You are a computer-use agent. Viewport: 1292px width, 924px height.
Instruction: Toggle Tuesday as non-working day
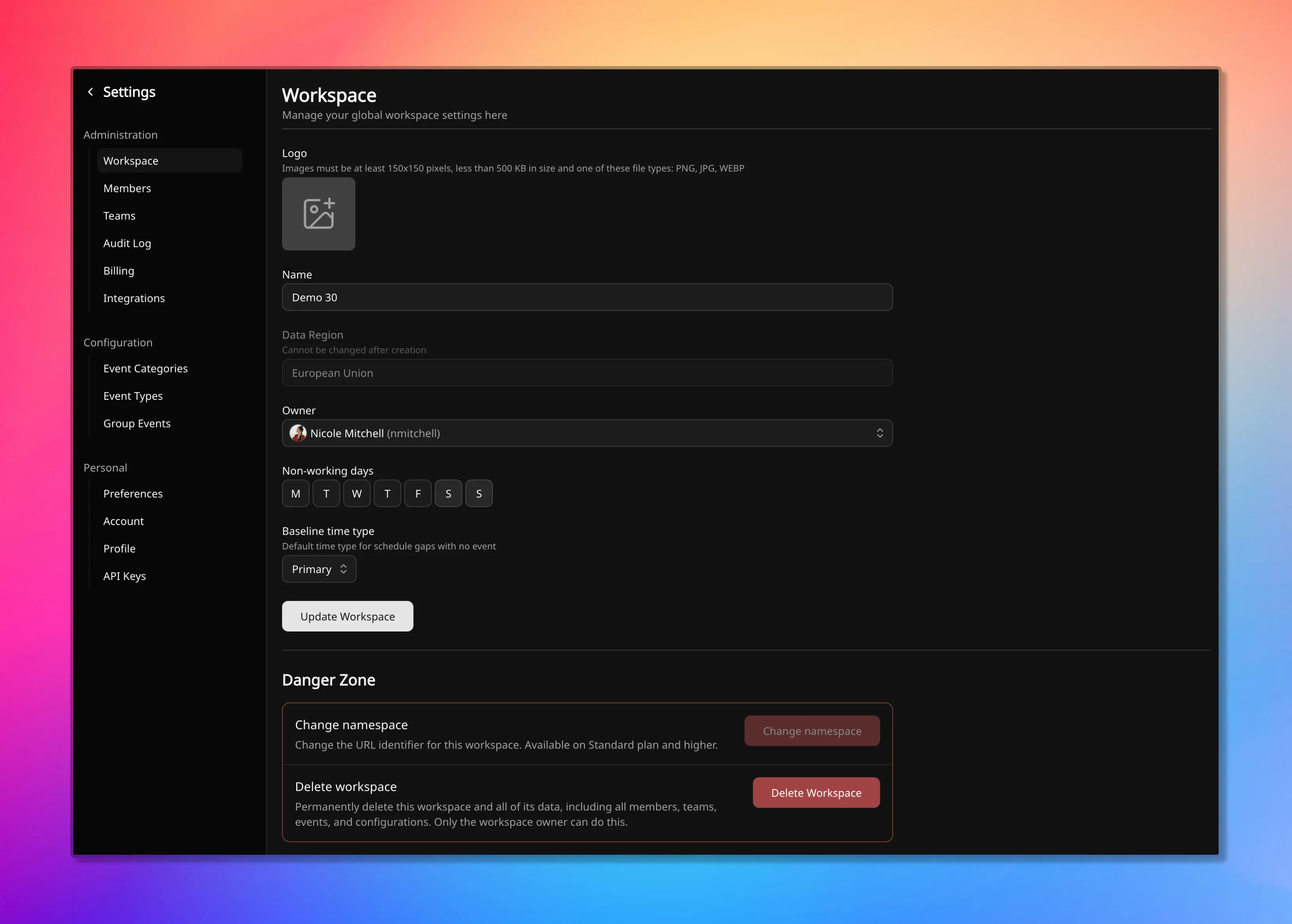[326, 494]
